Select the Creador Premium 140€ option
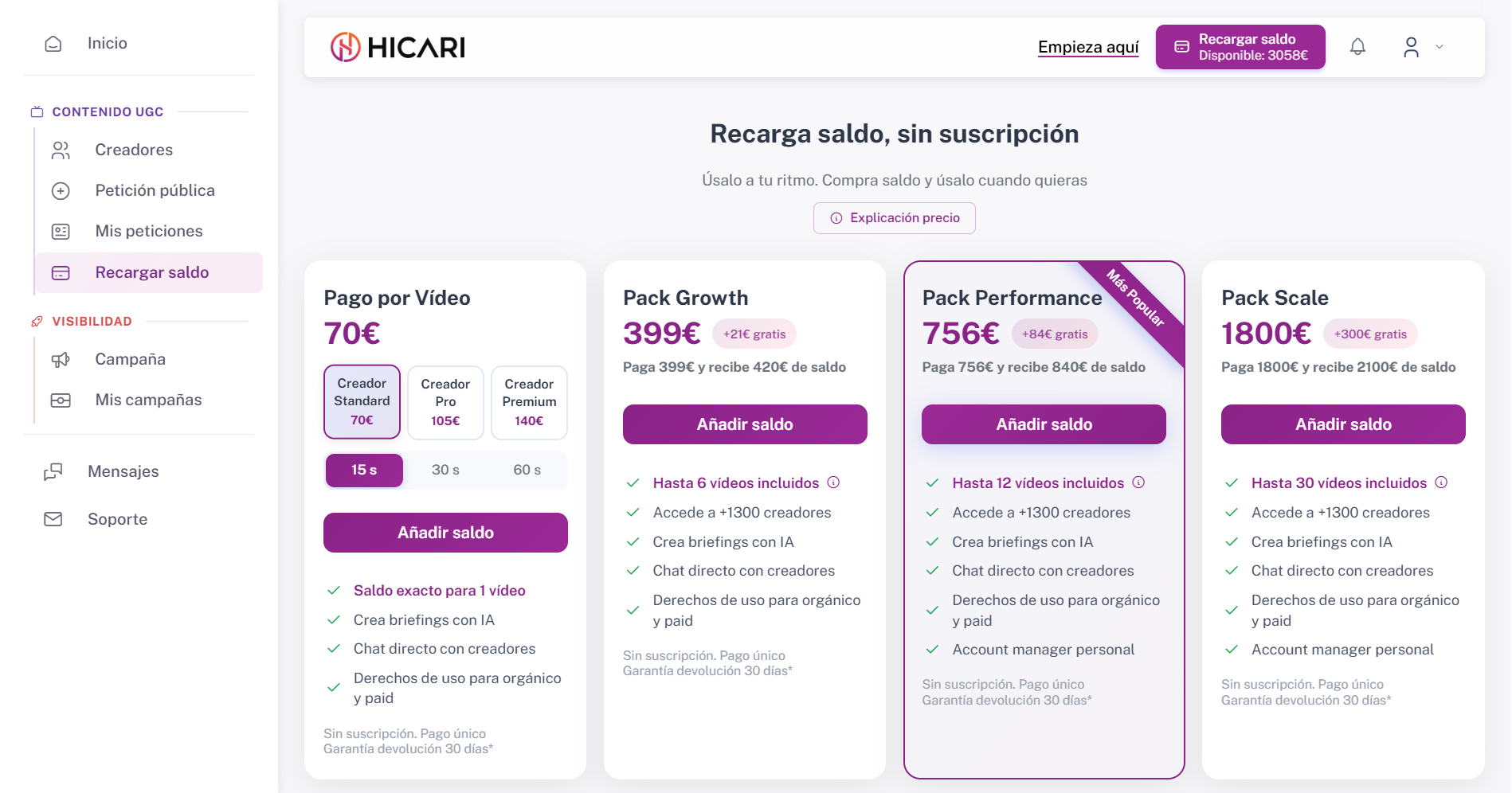Viewport: 1512px width, 793px height. (529, 402)
